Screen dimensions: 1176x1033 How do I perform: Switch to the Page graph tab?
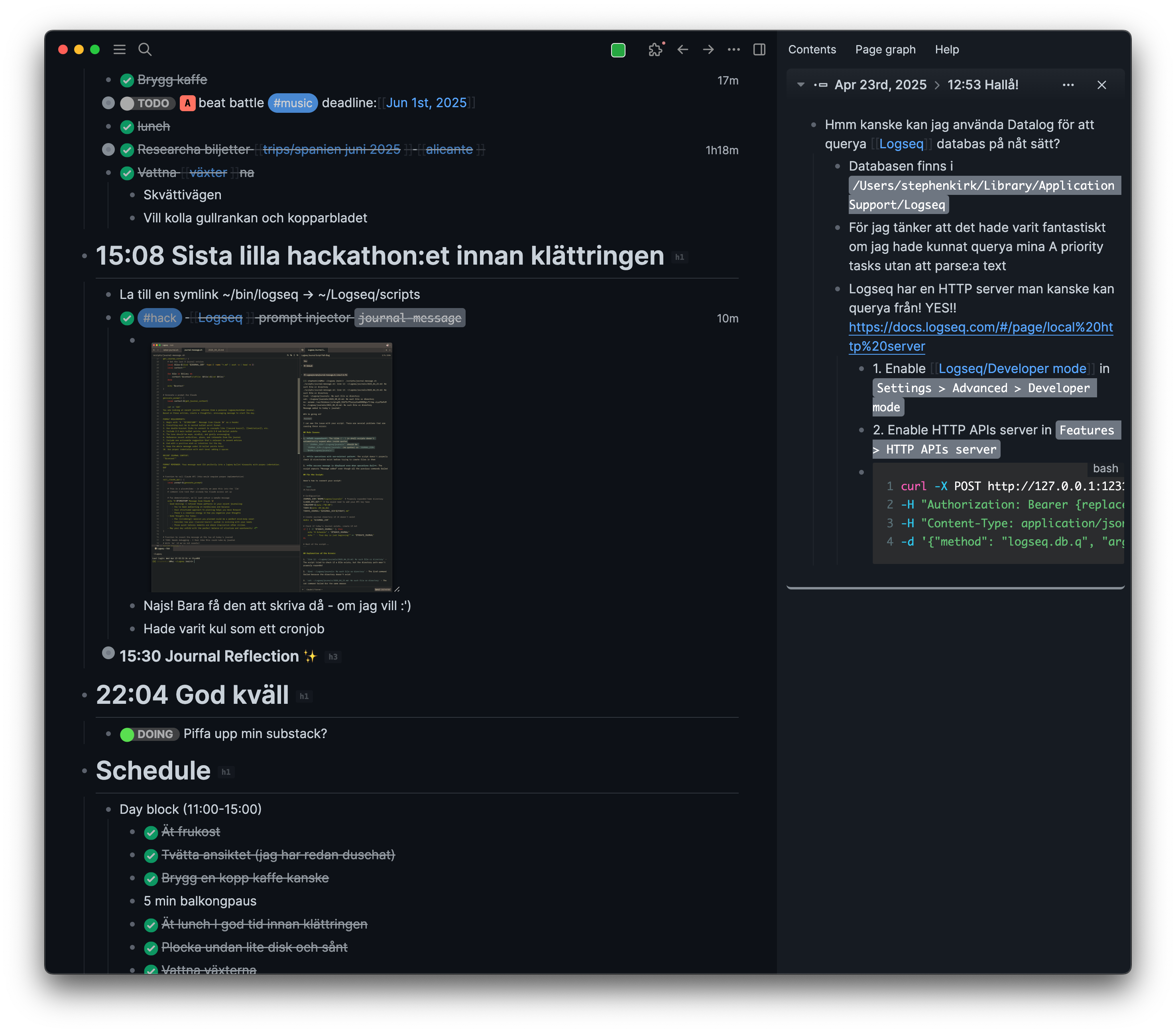pos(885,49)
